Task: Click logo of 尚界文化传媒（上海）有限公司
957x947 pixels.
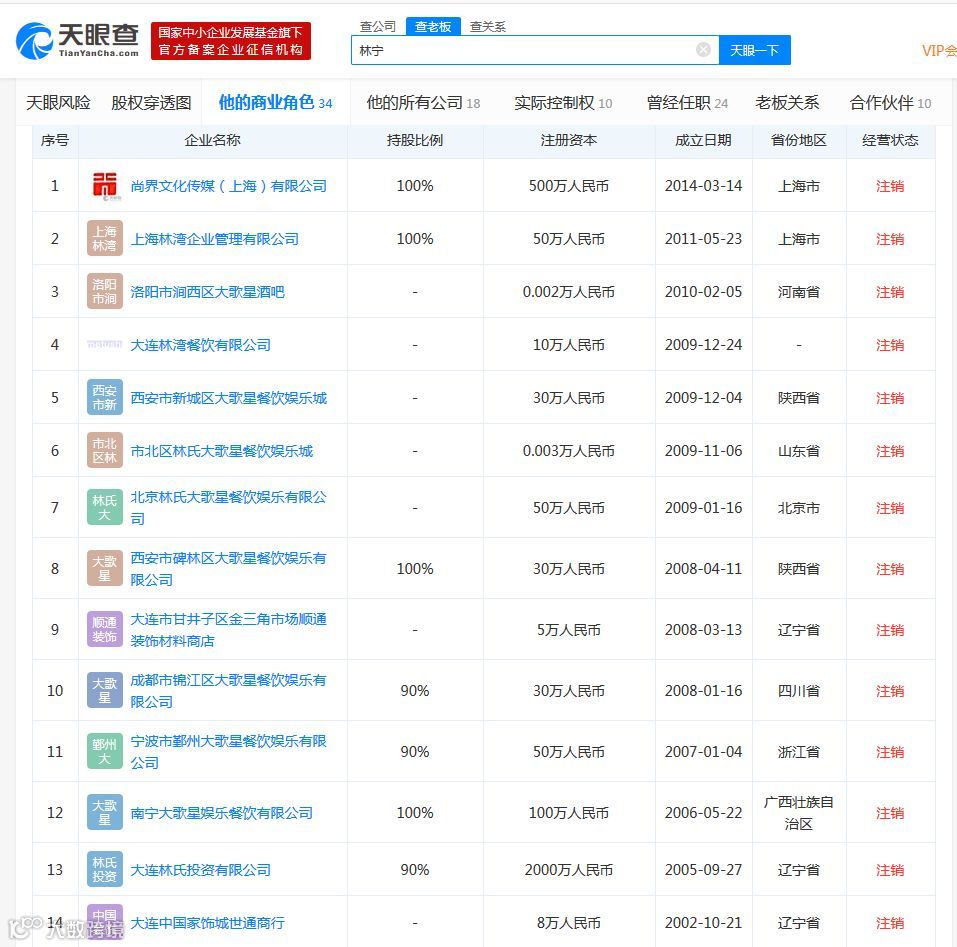Action: tap(105, 185)
